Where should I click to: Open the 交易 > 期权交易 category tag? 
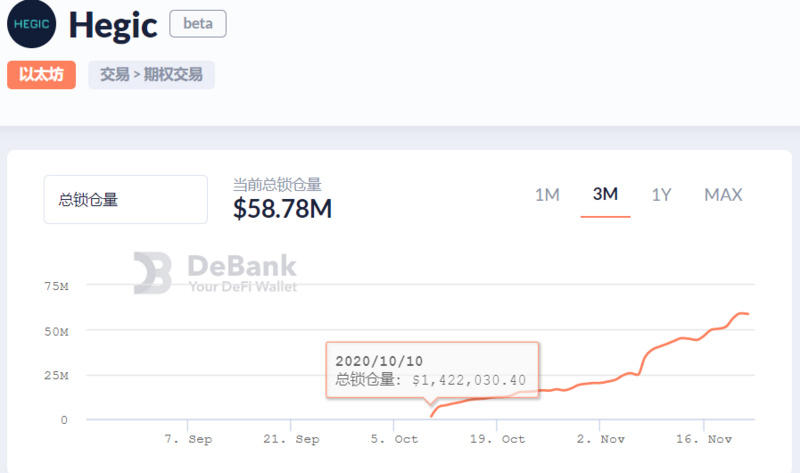[151, 75]
